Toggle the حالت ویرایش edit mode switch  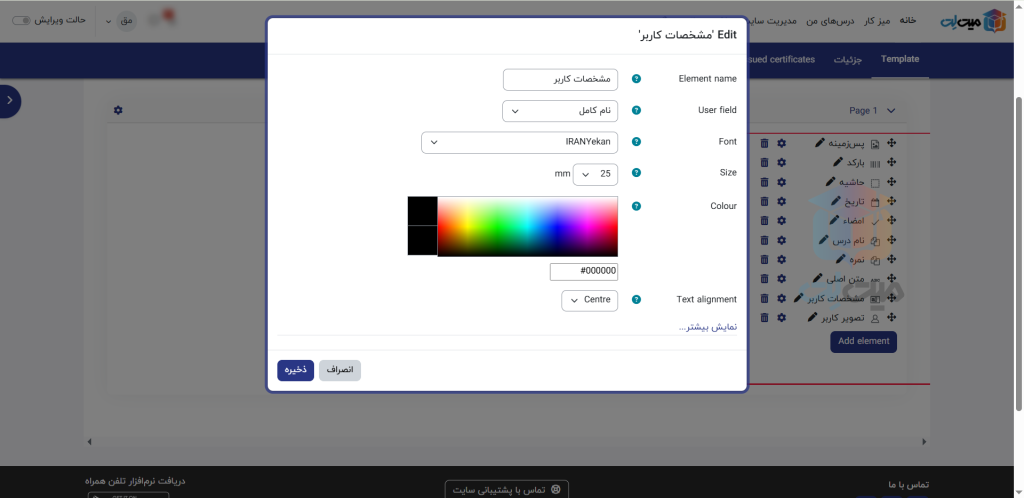[22, 20]
